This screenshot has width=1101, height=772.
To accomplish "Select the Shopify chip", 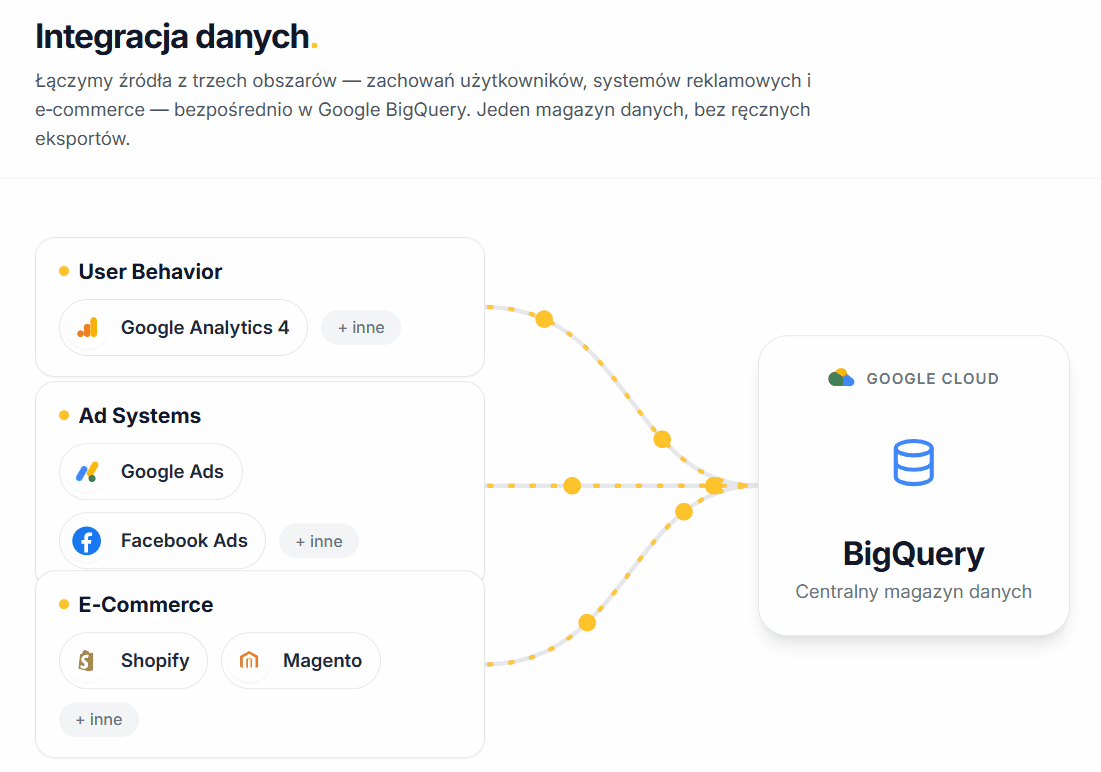I will tap(133, 660).
